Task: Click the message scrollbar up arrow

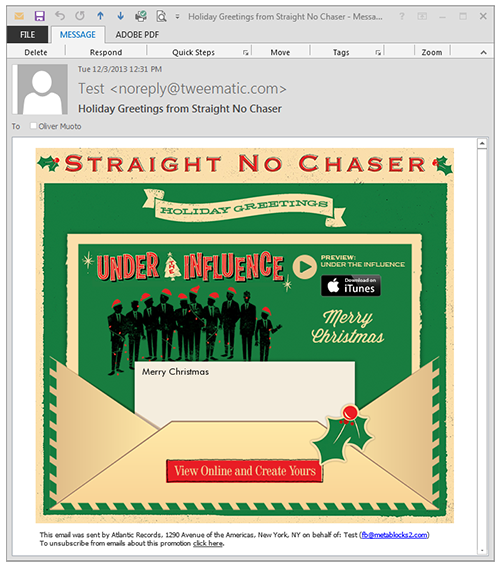Action: tap(482, 144)
